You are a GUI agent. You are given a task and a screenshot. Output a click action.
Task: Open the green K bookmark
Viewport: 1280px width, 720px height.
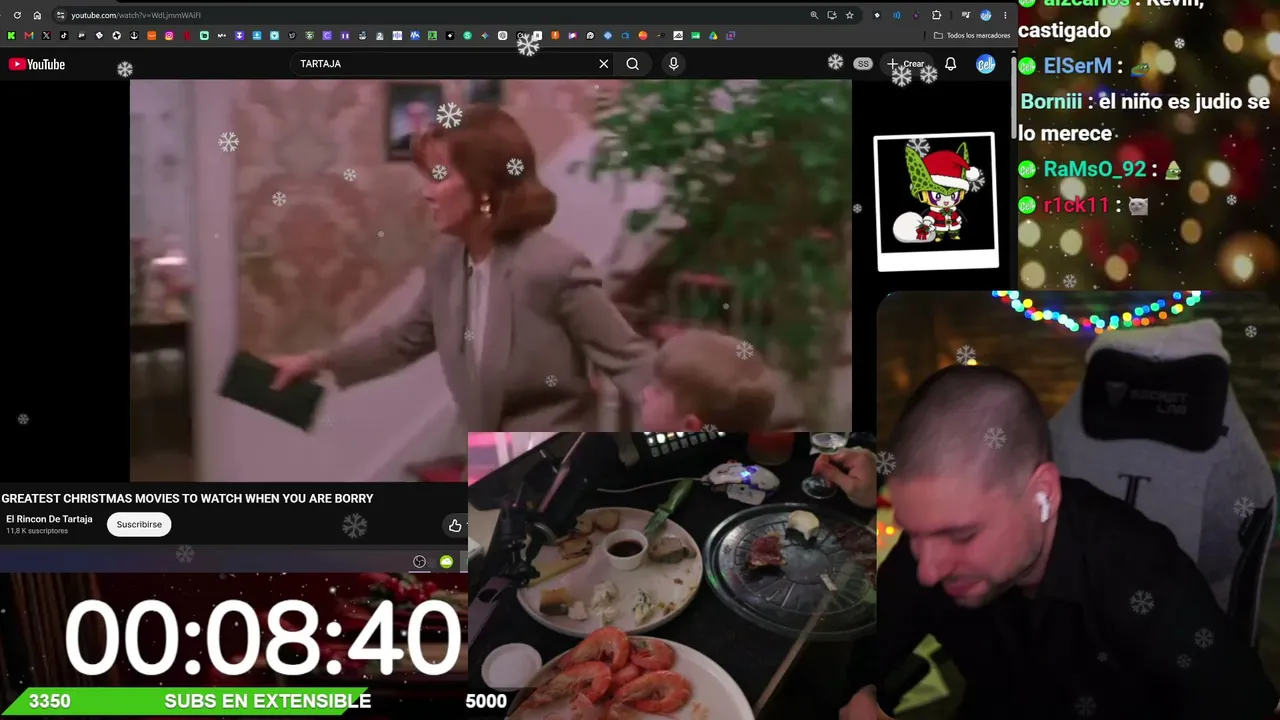click(11, 36)
